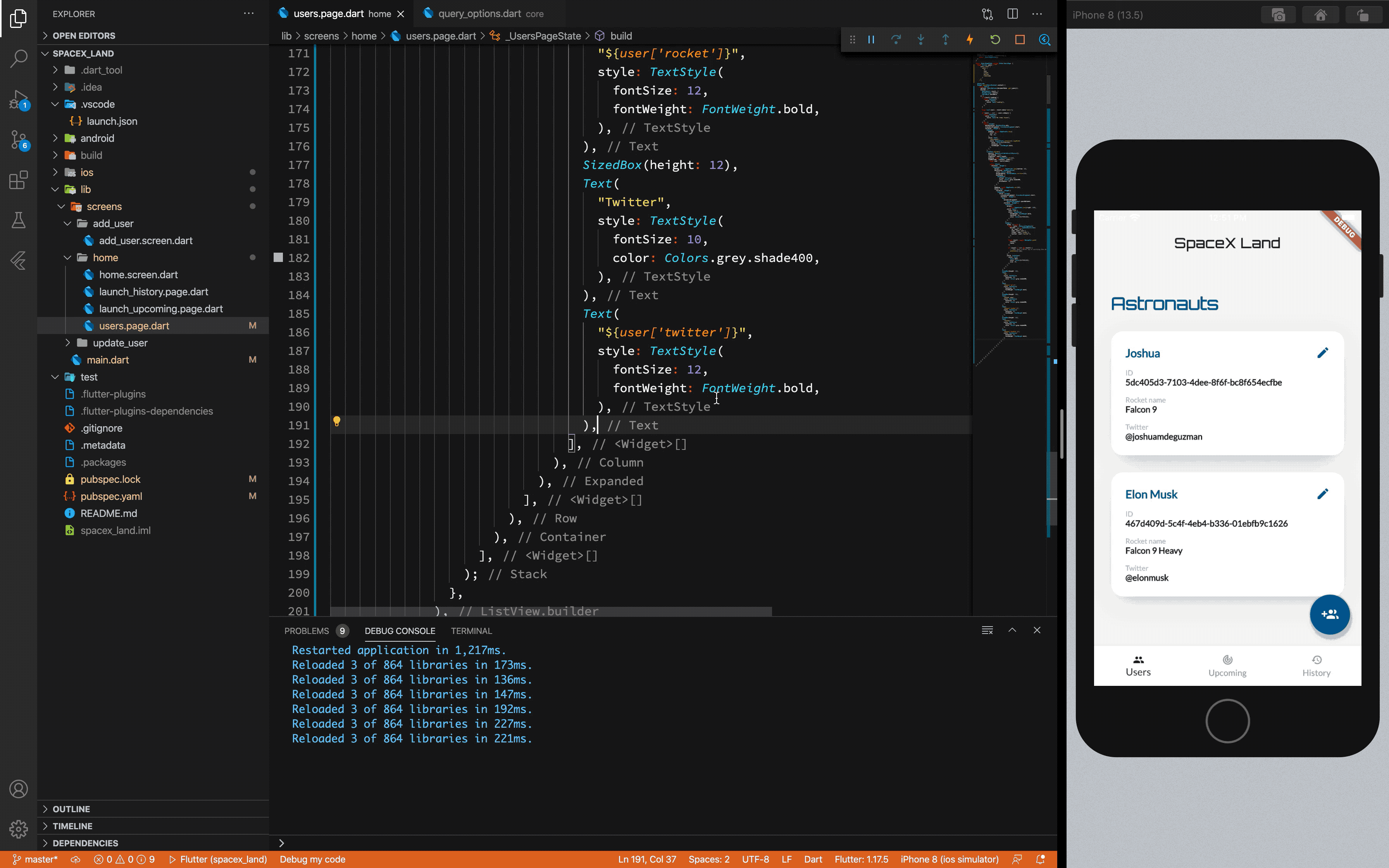Open notifications bell in status bar
This screenshot has height=868, width=1389.
tap(1040, 859)
